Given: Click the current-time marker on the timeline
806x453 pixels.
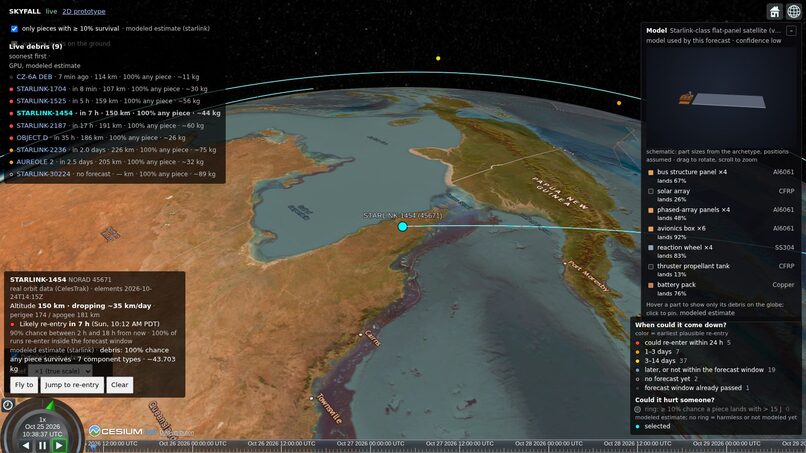Looking at the screenshot, I should tap(91, 445).
